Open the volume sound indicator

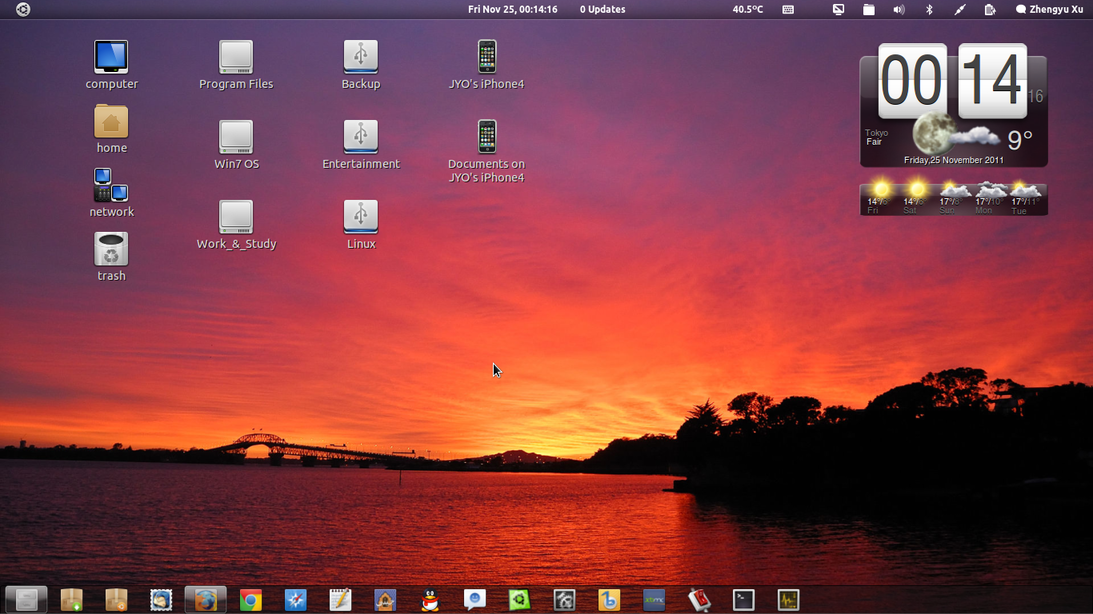click(x=898, y=9)
